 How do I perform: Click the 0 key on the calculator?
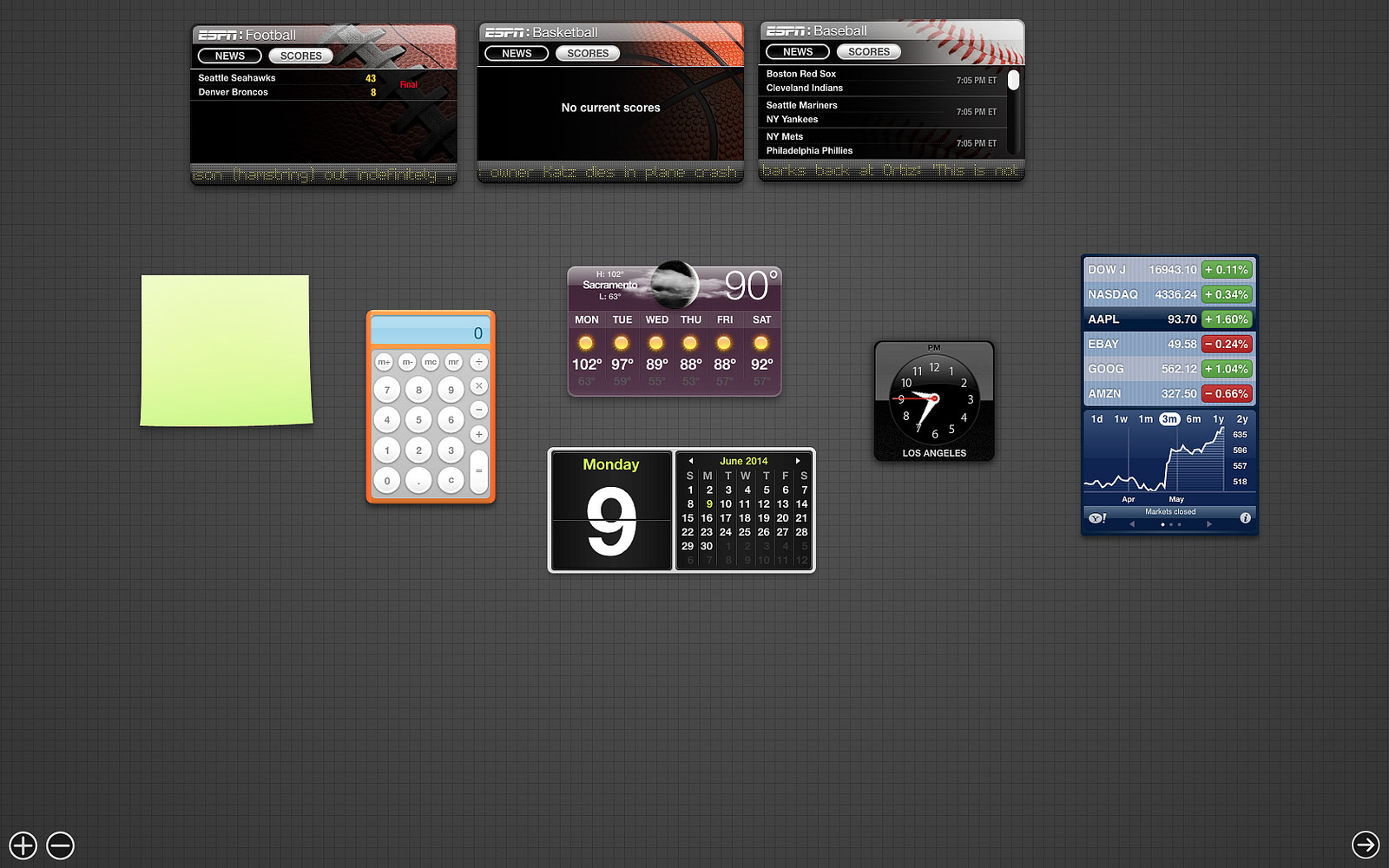pyautogui.click(x=387, y=479)
